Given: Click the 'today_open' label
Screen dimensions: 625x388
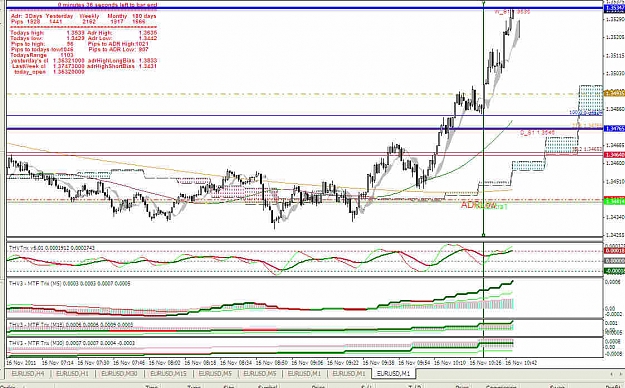Looking at the screenshot, I should [x=30, y=72].
